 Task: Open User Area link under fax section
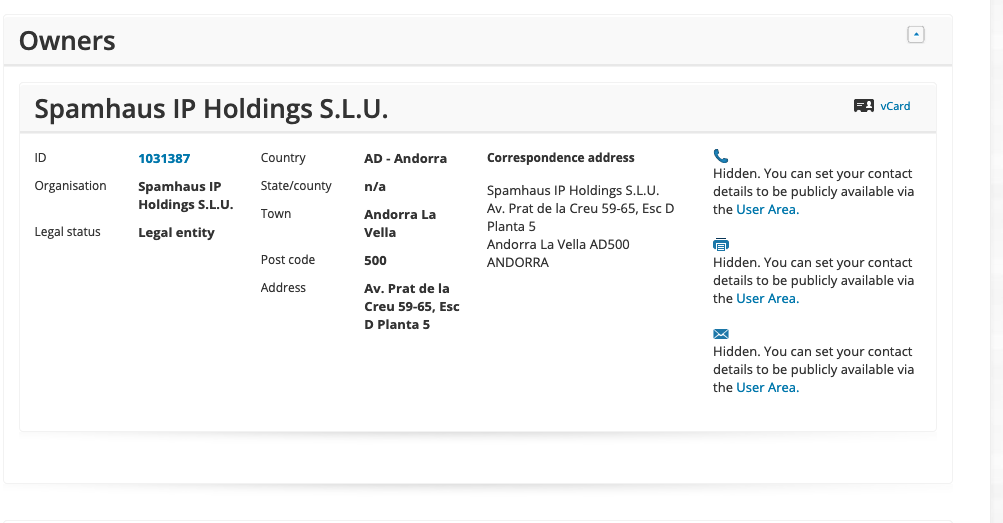click(768, 299)
